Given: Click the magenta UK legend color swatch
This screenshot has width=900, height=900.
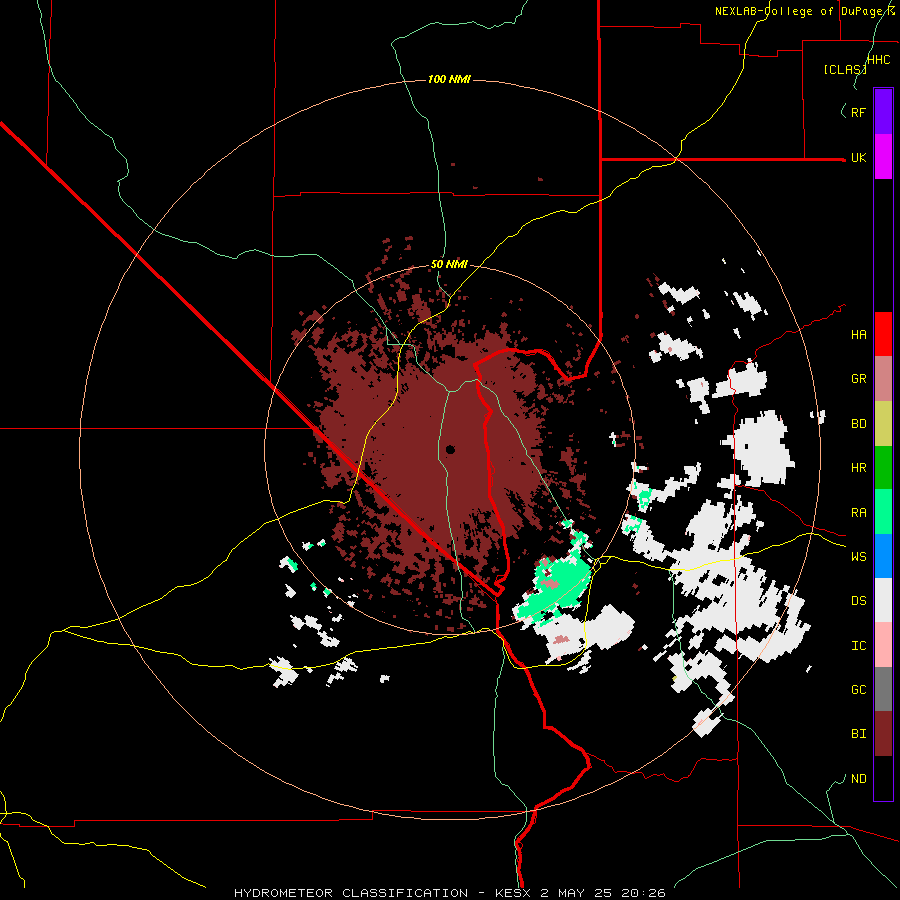Looking at the screenshot, I should click(x=883, y=157).
